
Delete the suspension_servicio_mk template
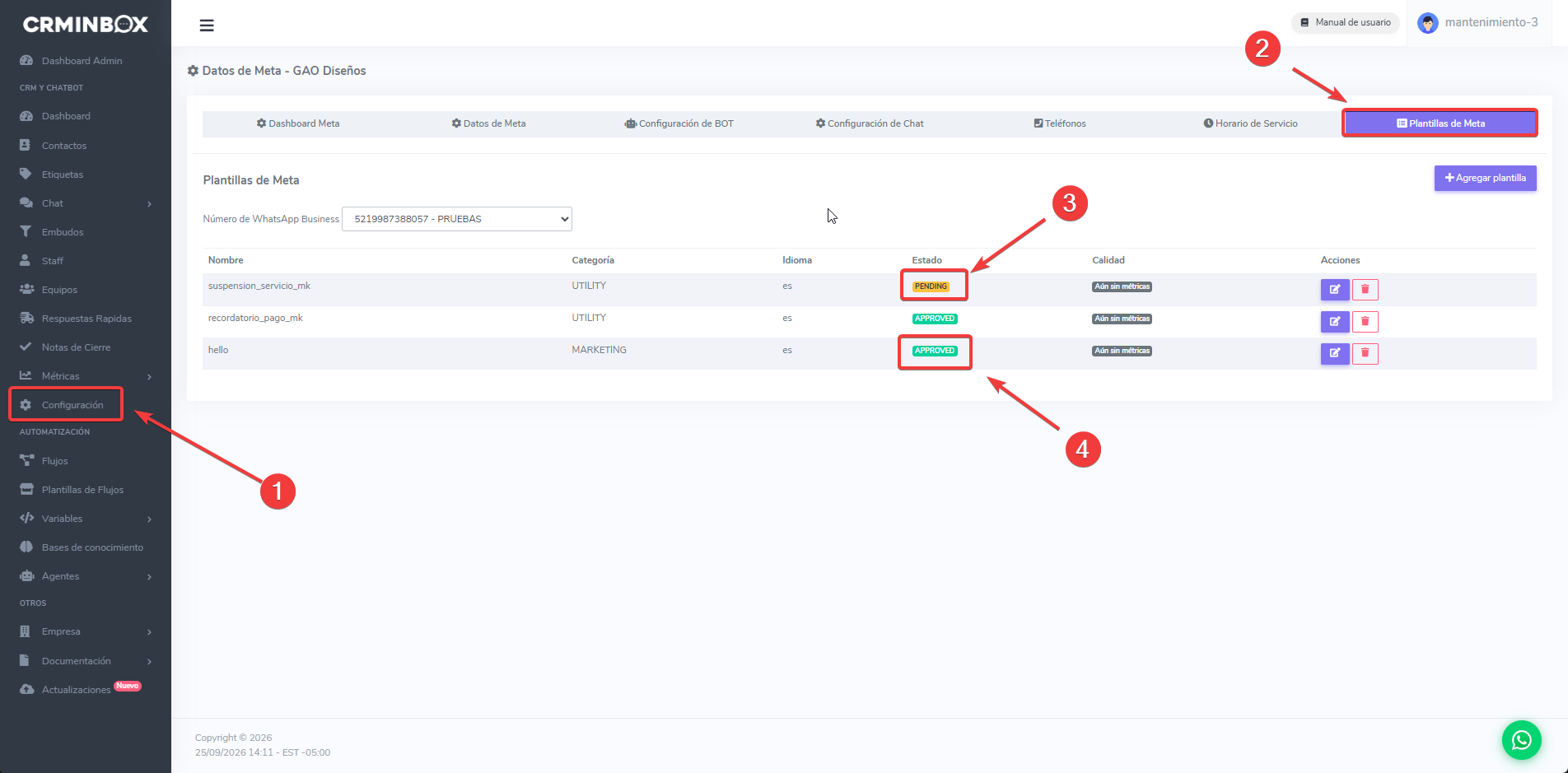(1365, 289)
